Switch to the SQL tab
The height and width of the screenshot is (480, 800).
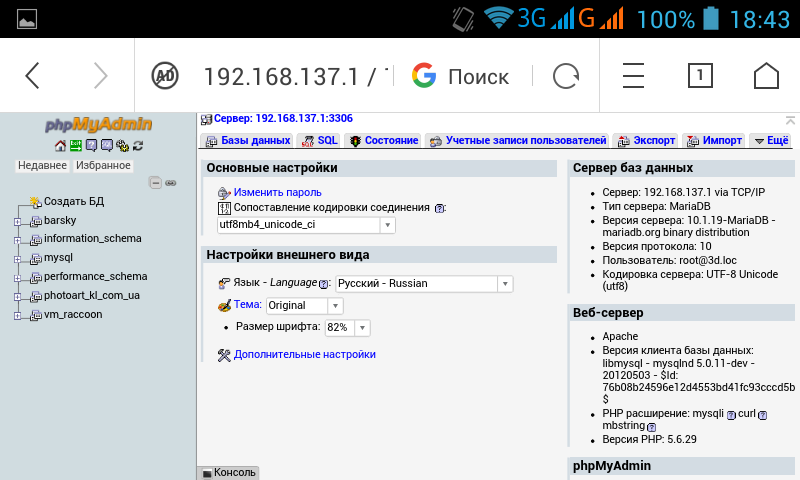point(320,141)
